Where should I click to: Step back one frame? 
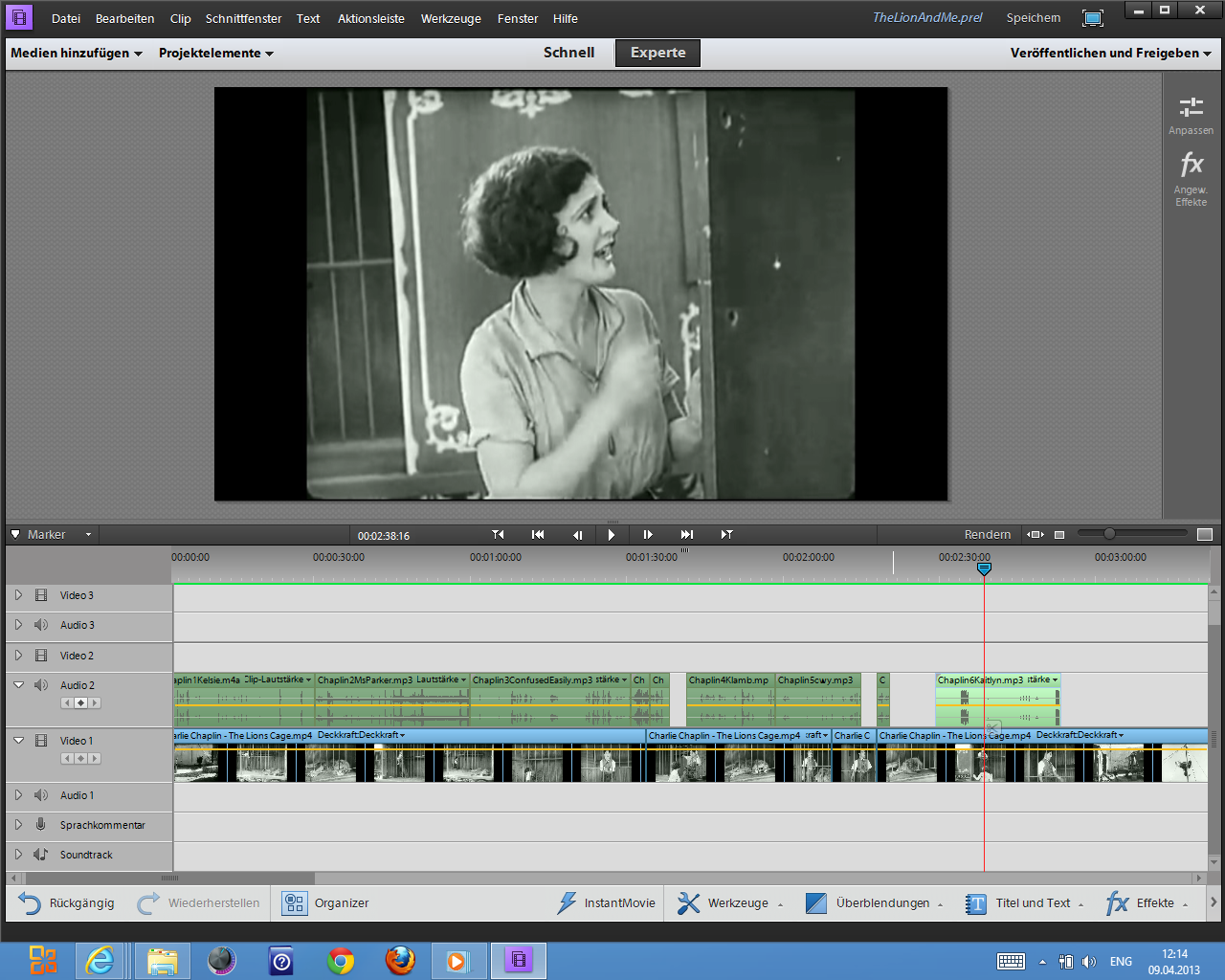(x=577, y=535)
